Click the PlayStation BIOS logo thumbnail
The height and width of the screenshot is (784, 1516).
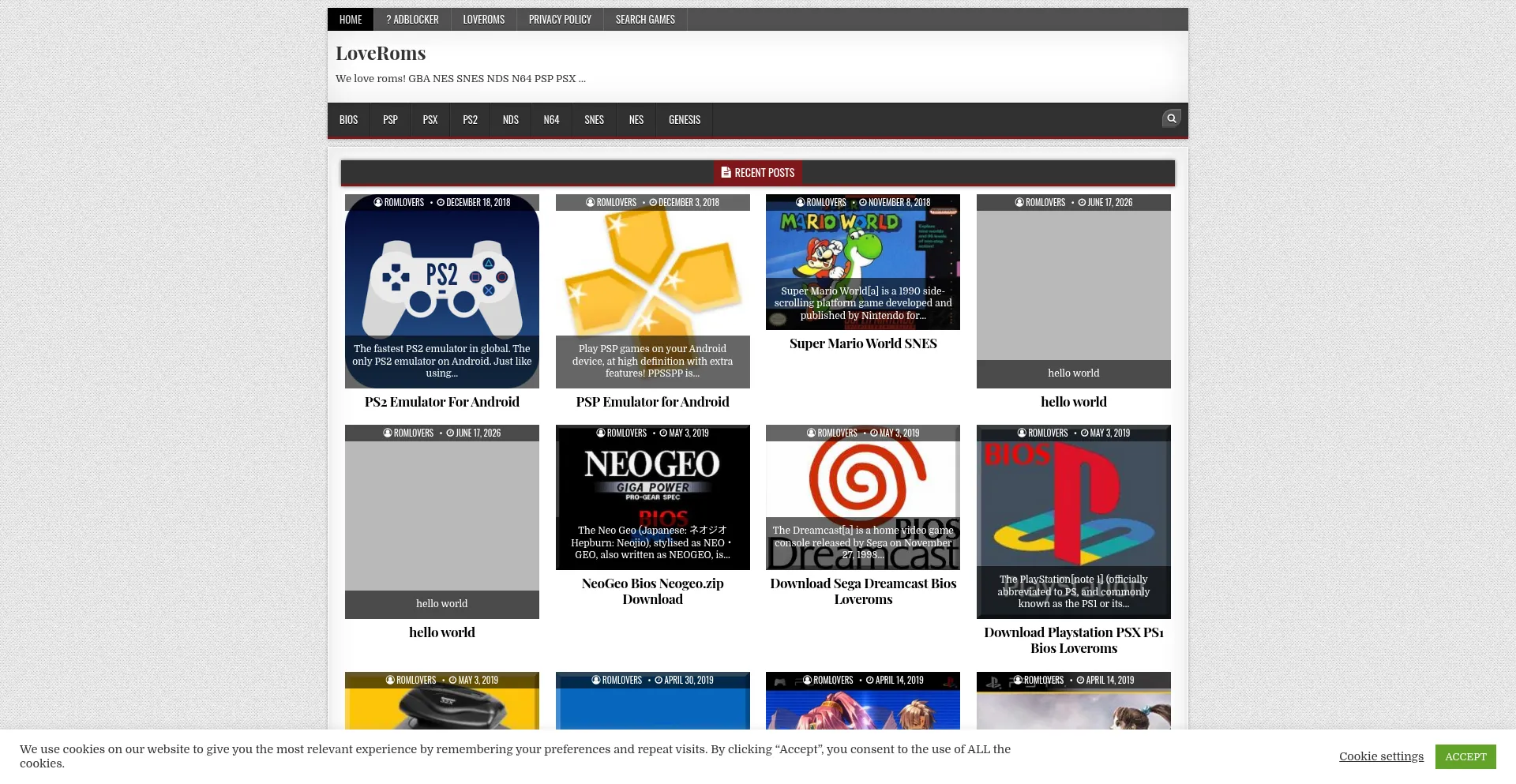[1074, 522]
